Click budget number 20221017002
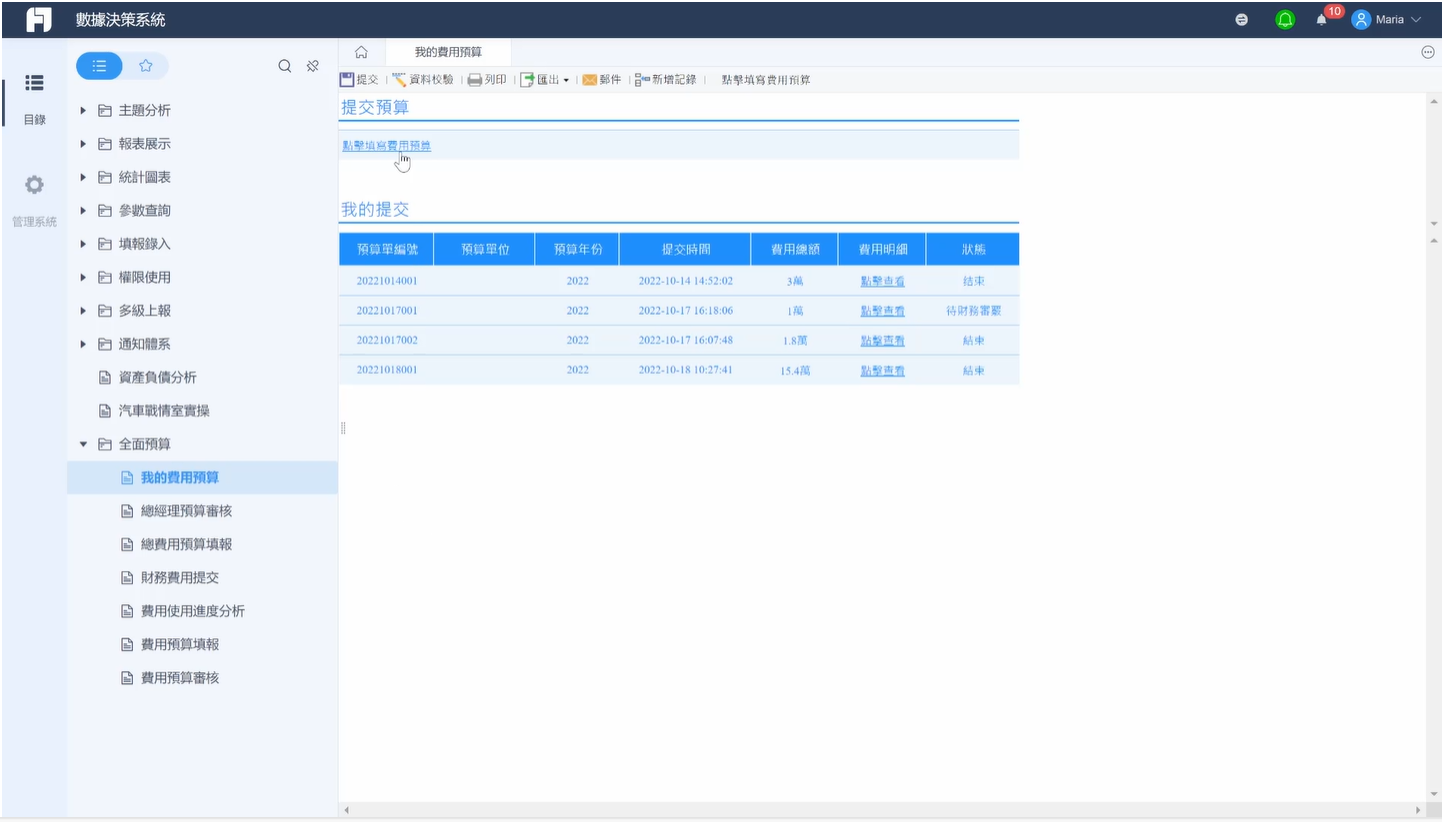 coord(387,340)
